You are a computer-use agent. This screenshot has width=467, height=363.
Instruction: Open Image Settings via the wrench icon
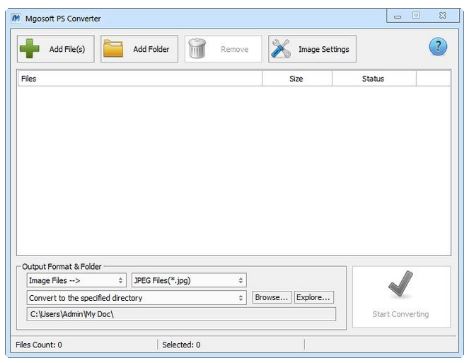click(x=281, y=49)
